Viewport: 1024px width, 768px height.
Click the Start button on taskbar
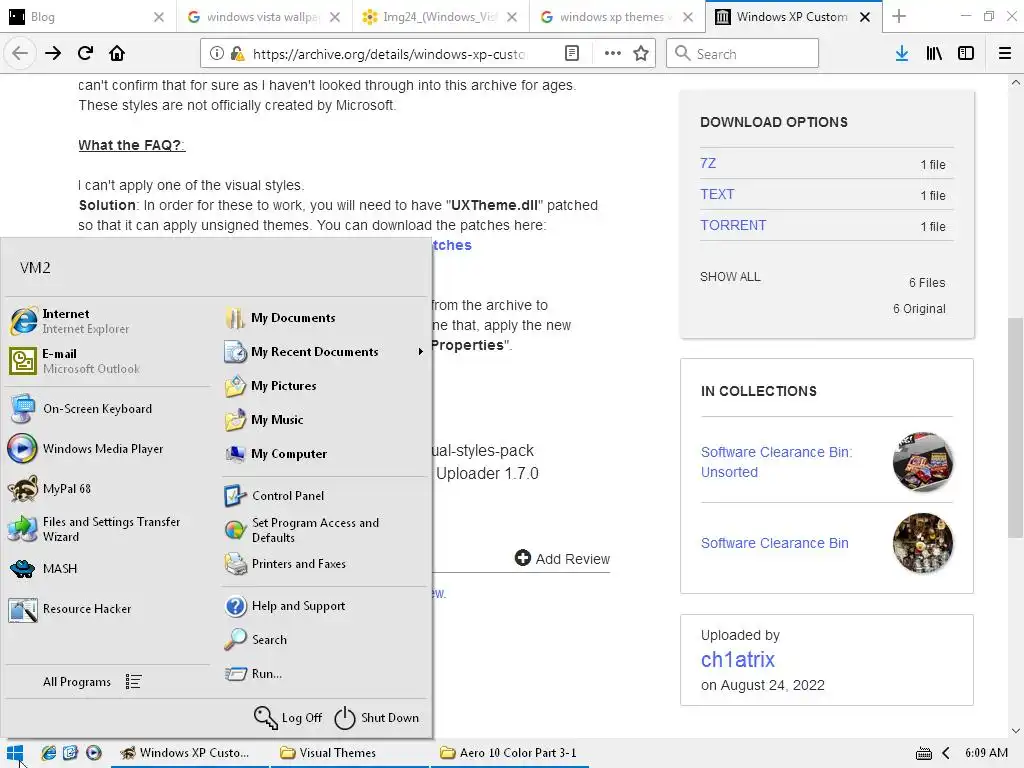16,753
